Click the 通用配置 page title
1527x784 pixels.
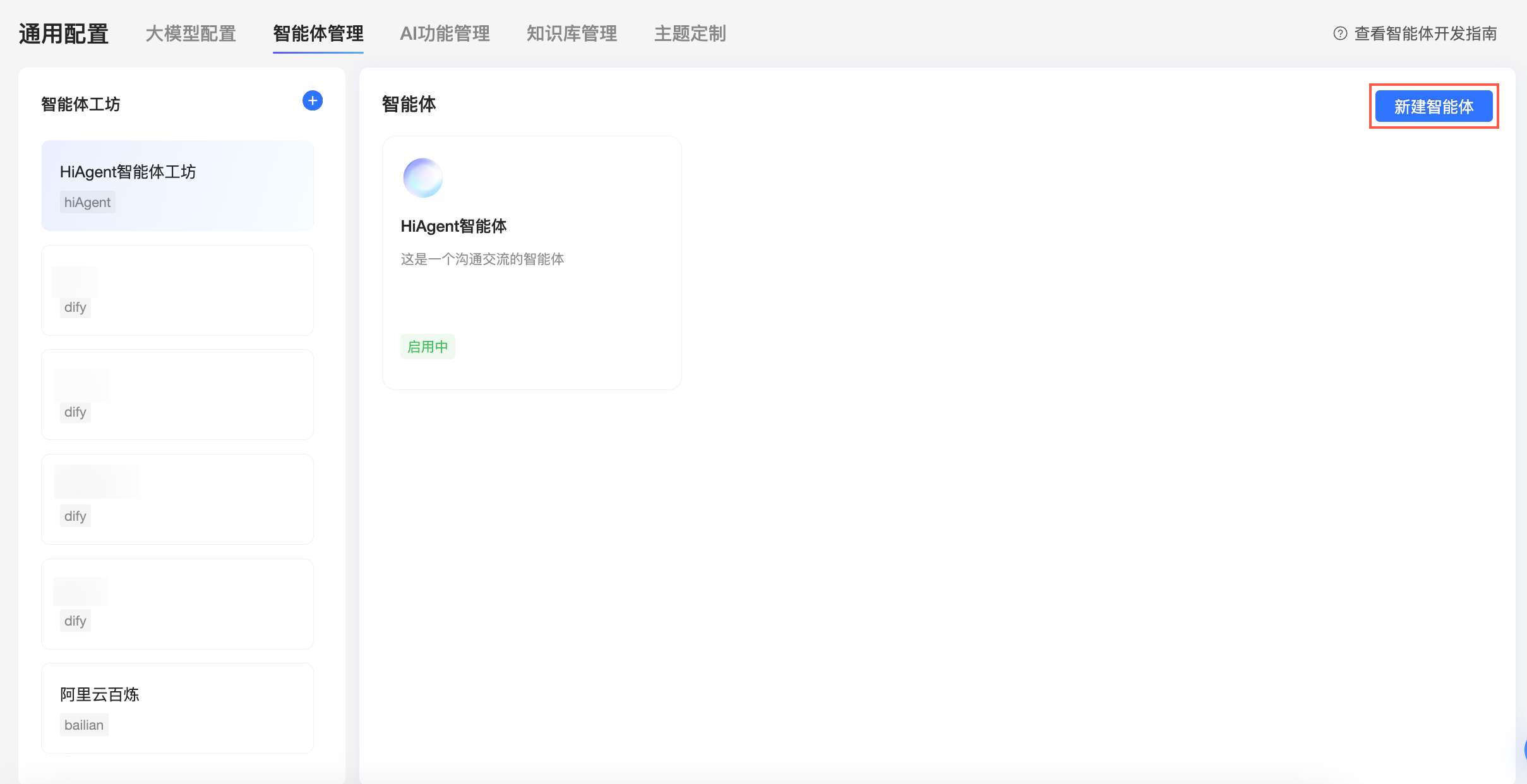[x=64, y=33]
